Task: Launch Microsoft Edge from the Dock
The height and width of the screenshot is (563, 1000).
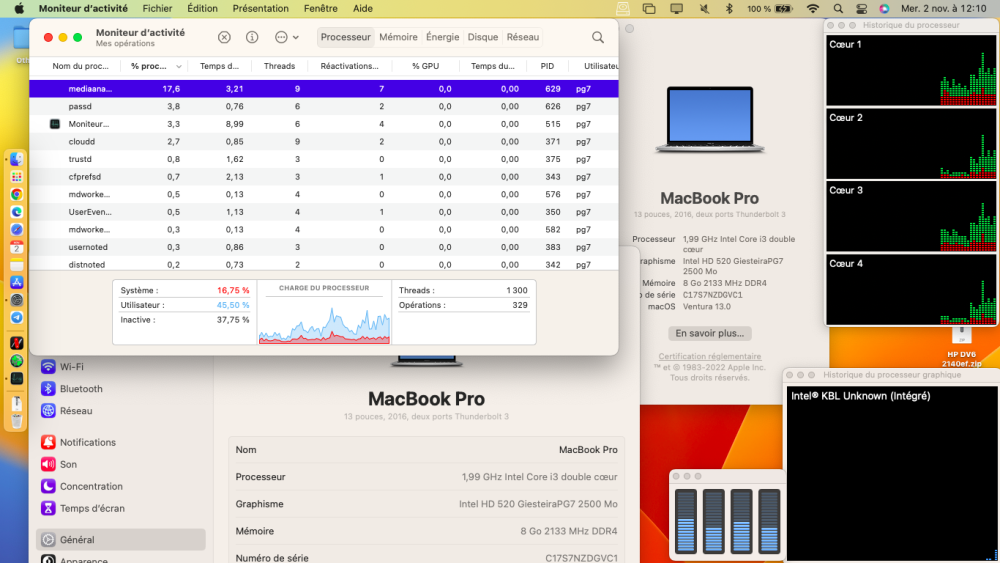Action: click(17, 212)
